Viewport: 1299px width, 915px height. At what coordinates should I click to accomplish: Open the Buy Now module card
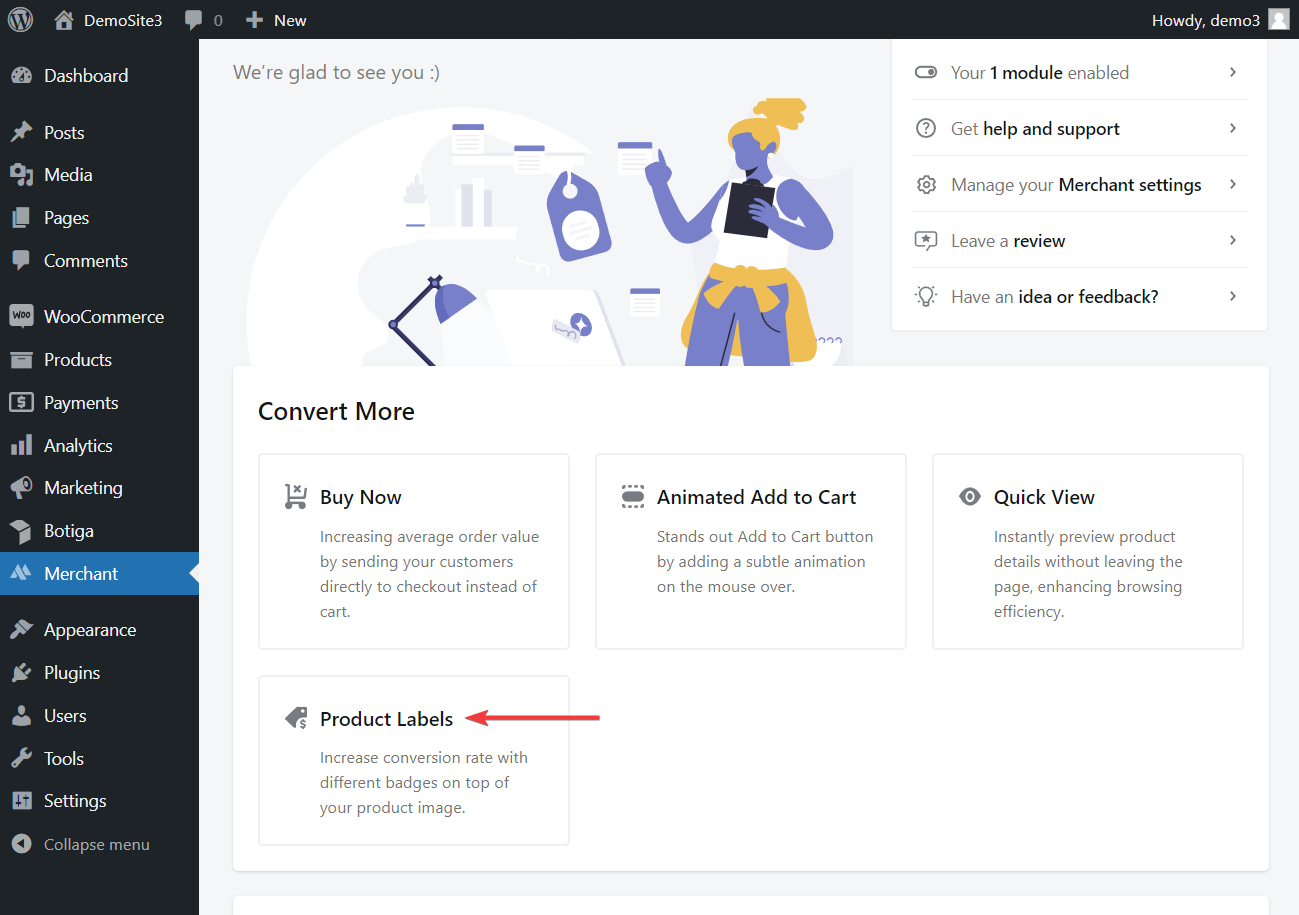(414, 552)
